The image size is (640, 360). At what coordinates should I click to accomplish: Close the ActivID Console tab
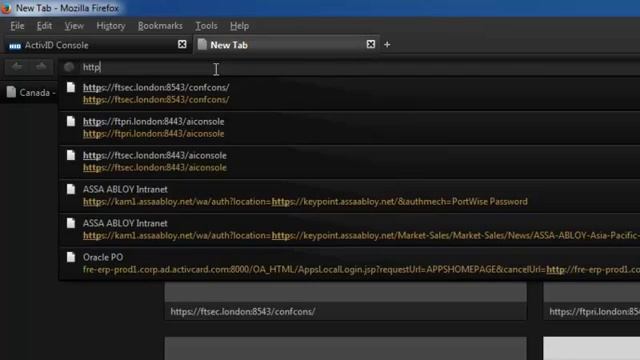click(182, 44)
